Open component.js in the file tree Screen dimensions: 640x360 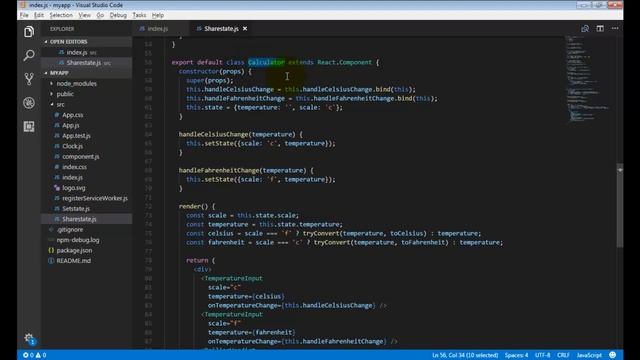pos(87,156)
